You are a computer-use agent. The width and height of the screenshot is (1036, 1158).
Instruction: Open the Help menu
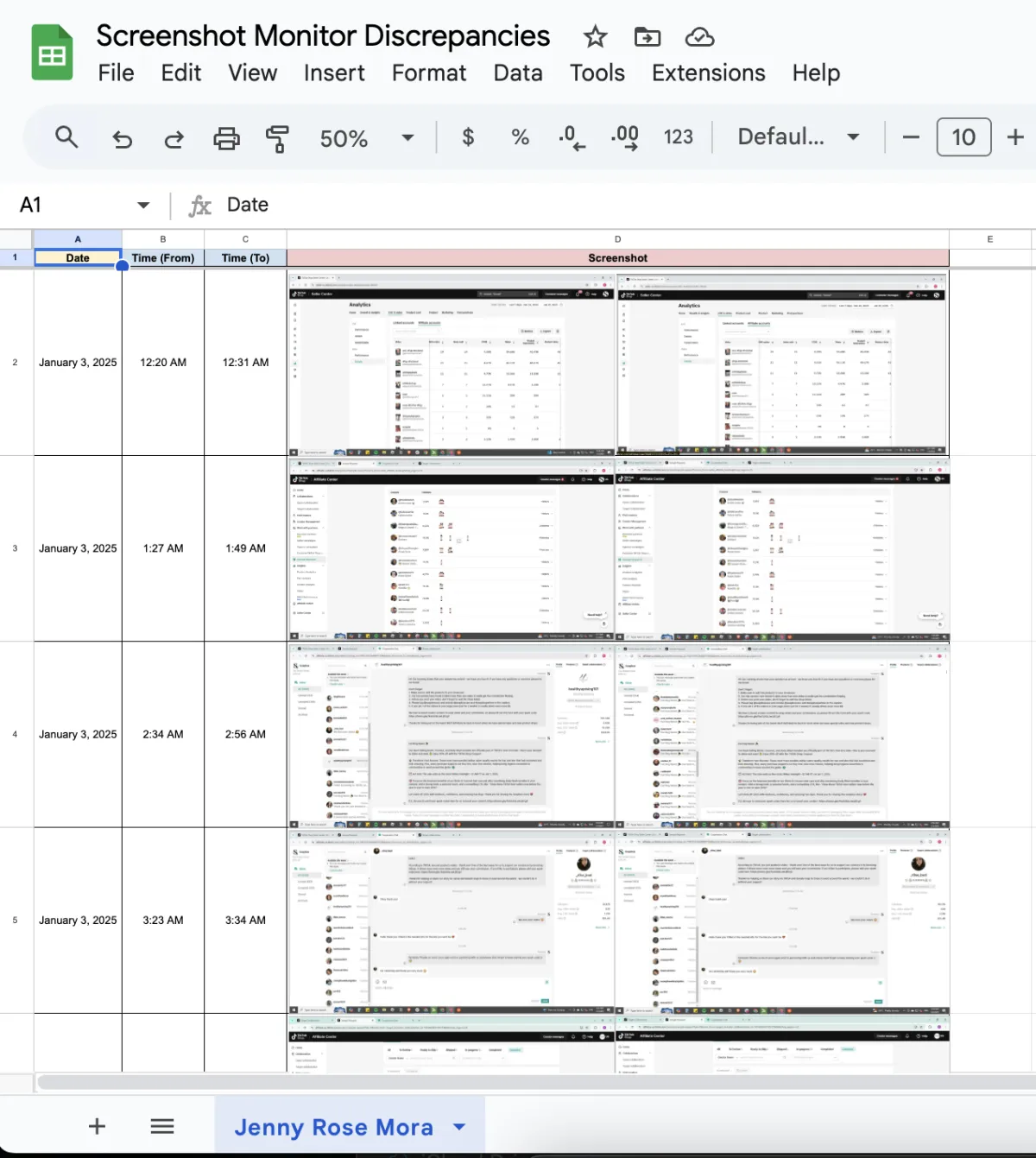tap(816, 73)
